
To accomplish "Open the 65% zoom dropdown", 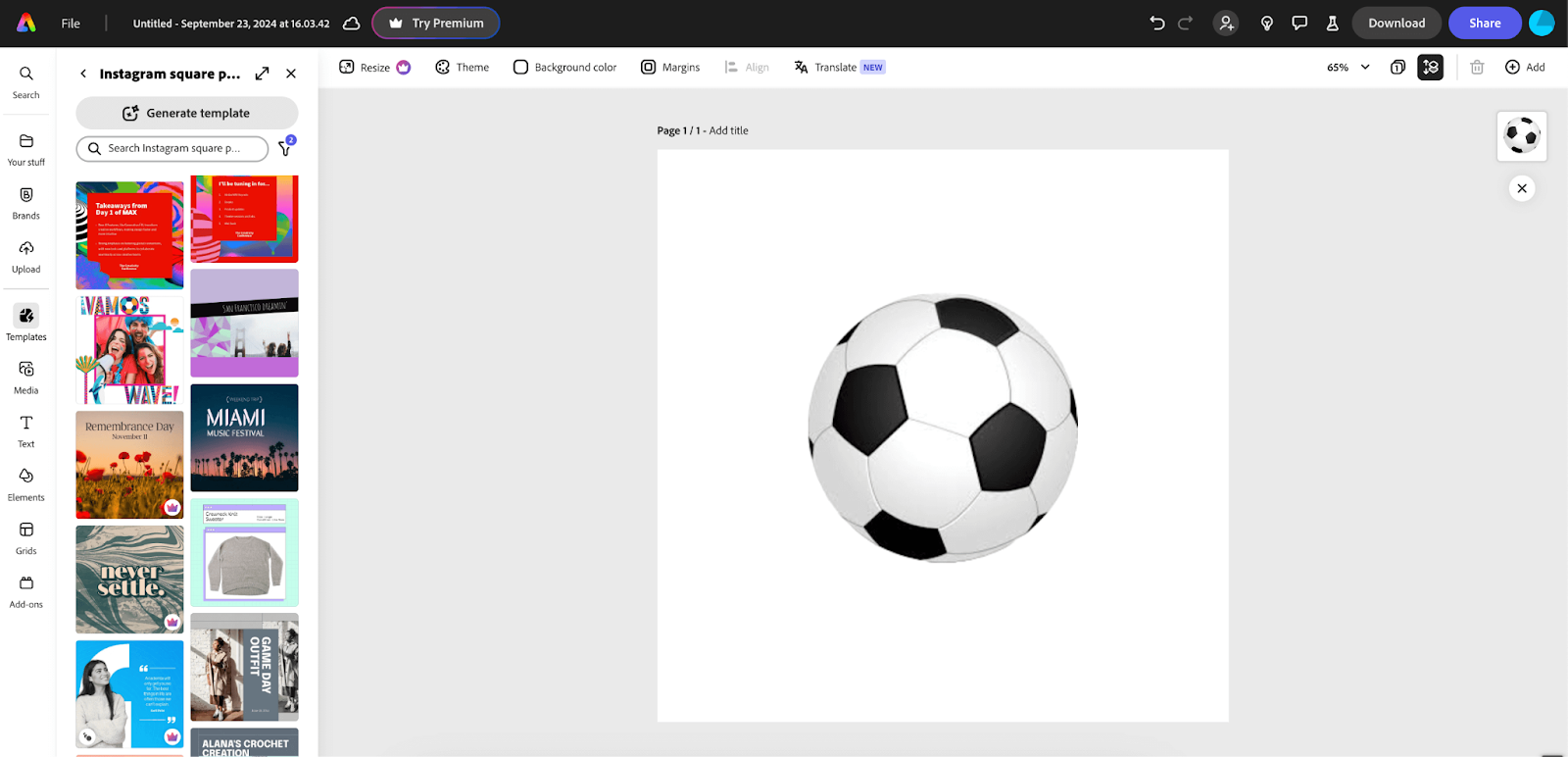I will coord(1348,68).
